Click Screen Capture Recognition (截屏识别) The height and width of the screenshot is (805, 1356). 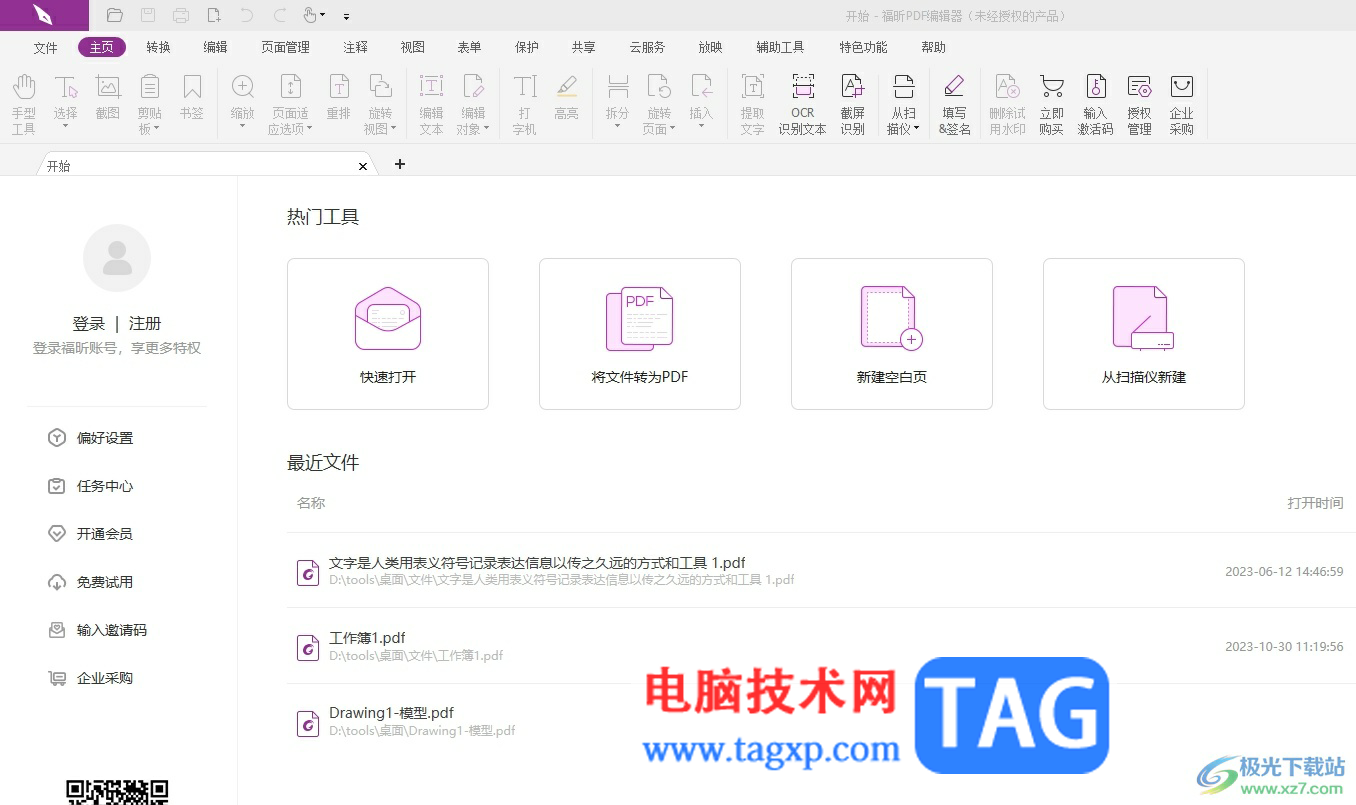click(853, 104)
